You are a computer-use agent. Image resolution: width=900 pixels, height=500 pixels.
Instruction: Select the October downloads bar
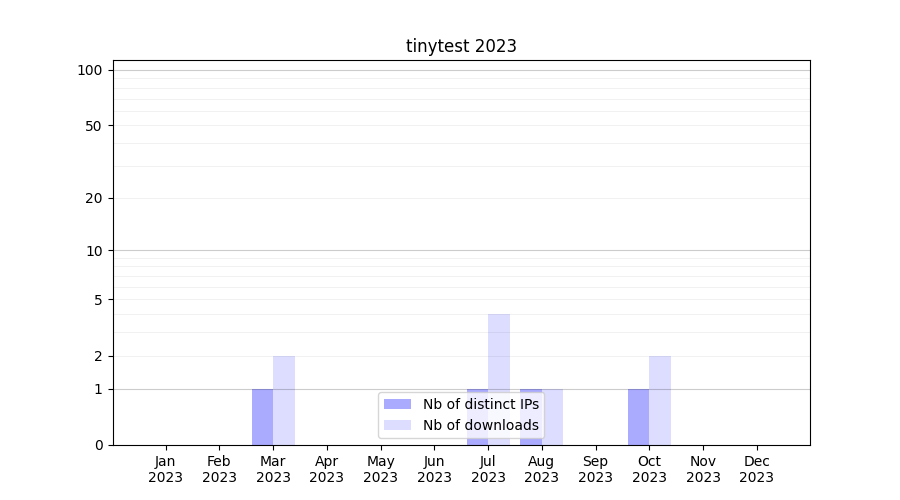click(660, 400)
